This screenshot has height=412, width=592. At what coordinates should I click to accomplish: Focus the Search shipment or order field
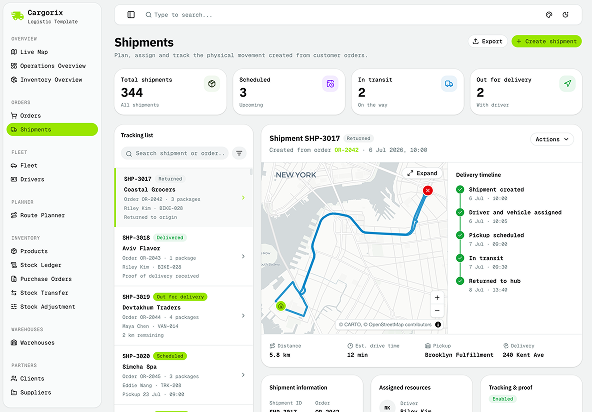(x=175, y=153)
